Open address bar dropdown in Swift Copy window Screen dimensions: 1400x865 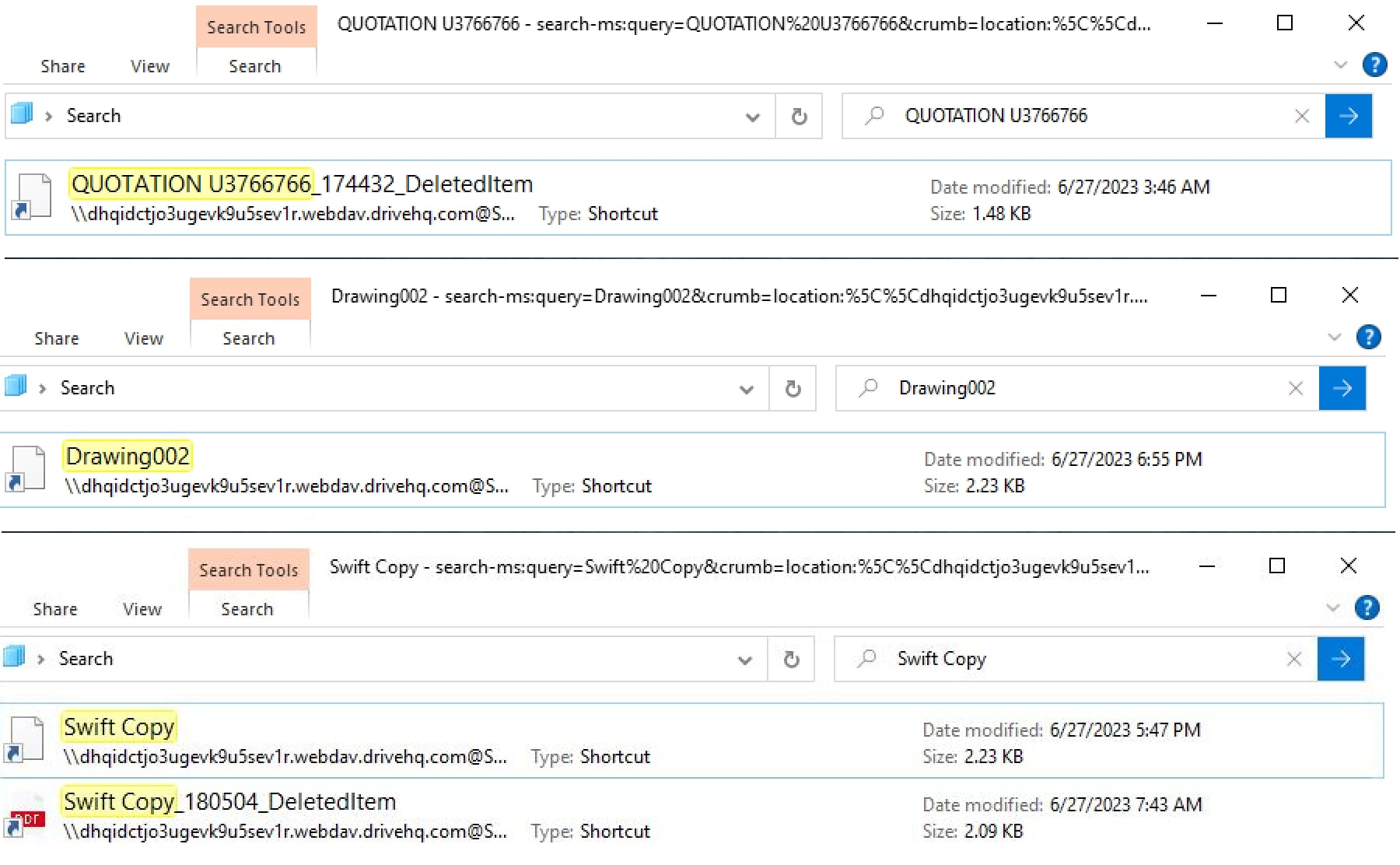[x=744, y=660]
